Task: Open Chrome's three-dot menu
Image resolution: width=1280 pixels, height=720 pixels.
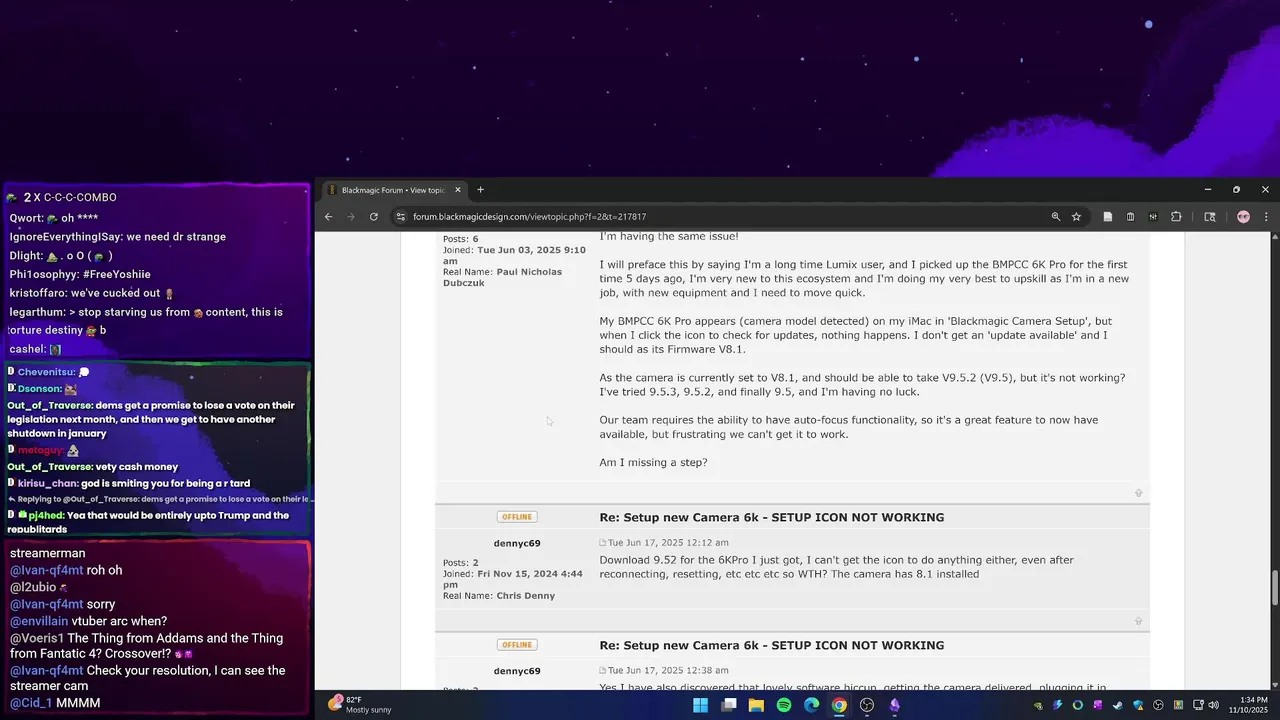Action: [1266, 217]
